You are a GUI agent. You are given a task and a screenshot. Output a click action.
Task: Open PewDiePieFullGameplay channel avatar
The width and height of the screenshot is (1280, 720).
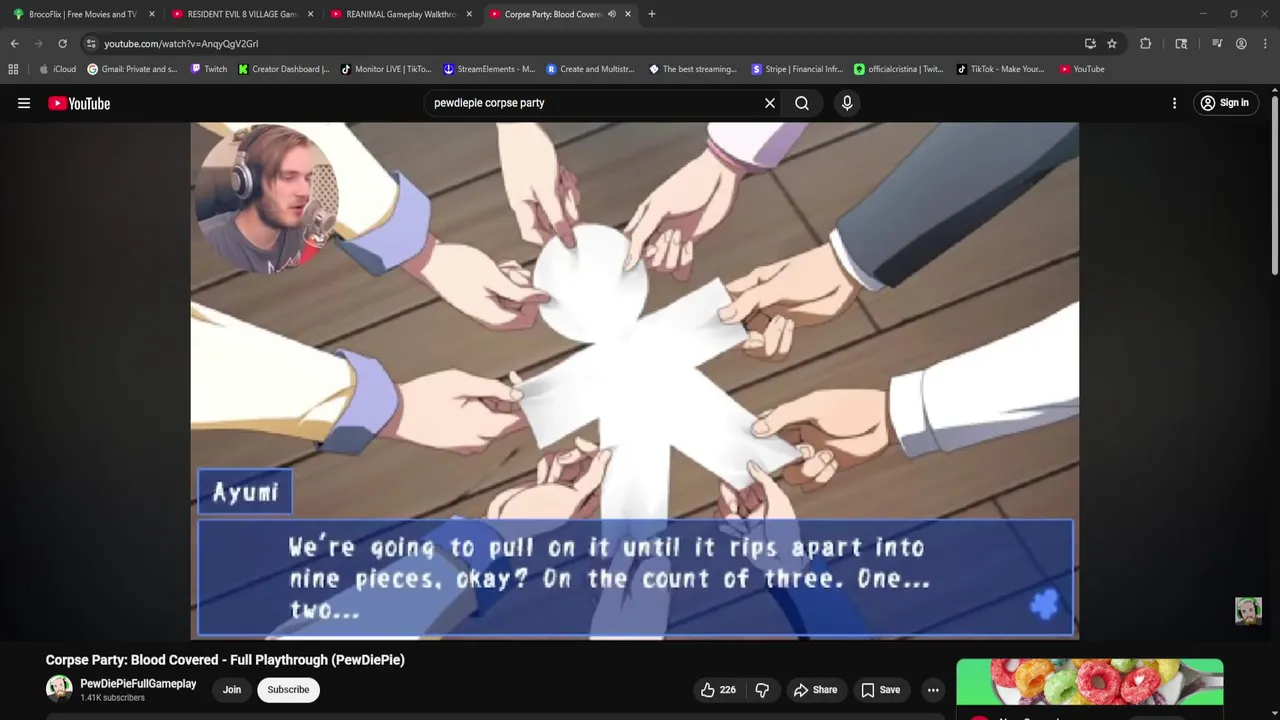coord(59,689)
